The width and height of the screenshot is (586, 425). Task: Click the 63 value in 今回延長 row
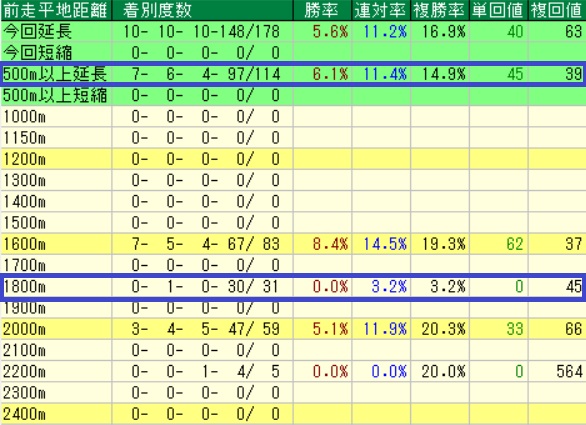pyautogui.click(x=574, y=31)
